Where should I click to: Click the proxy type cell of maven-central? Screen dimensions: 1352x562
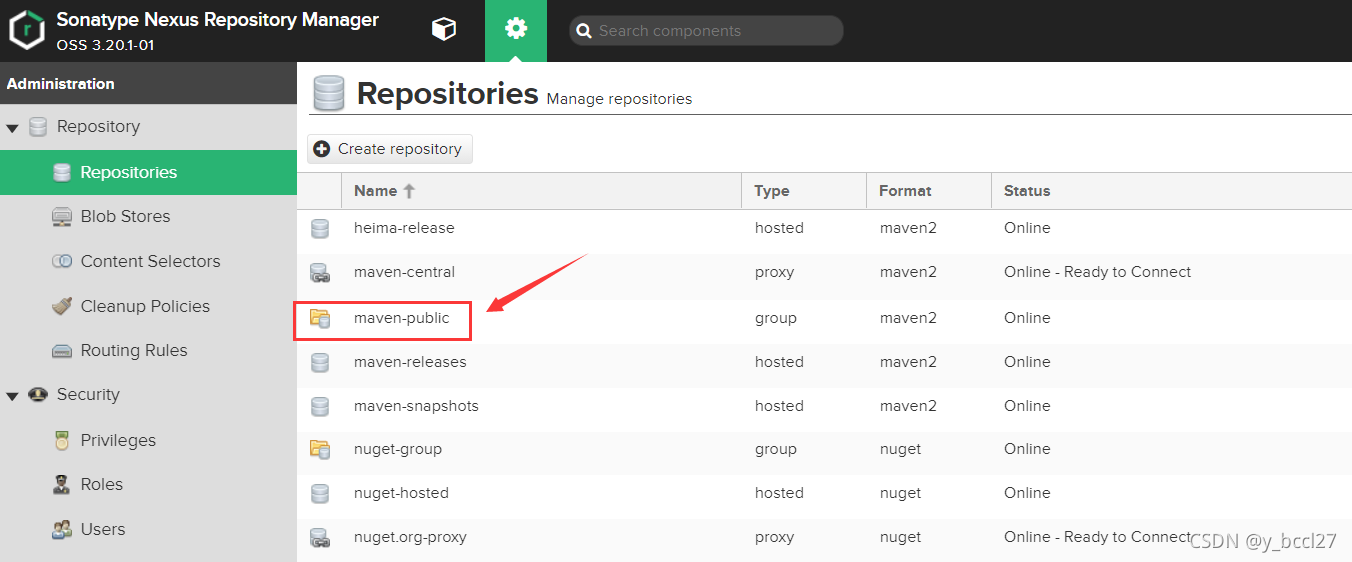click(x=775, y=272)
